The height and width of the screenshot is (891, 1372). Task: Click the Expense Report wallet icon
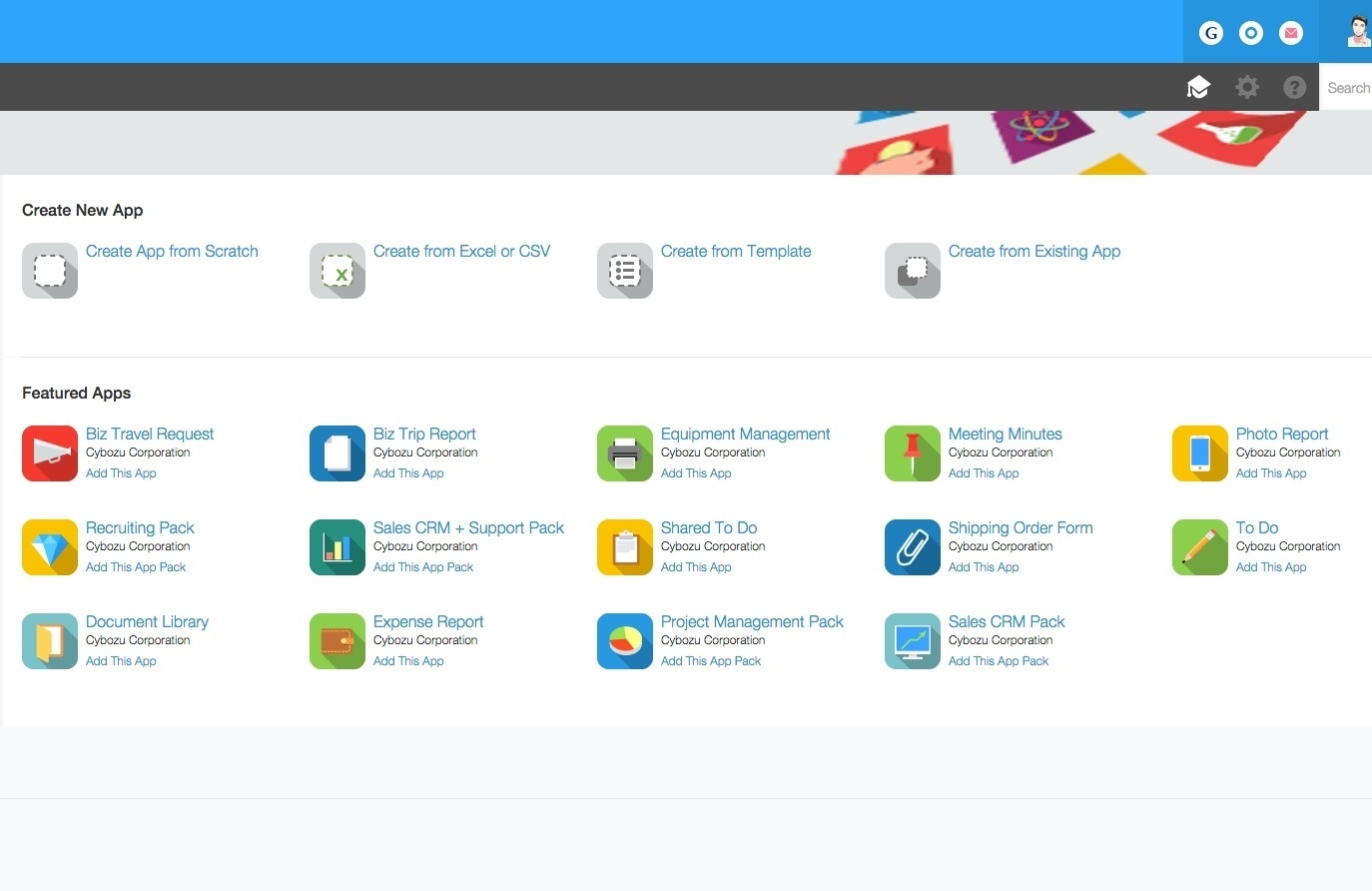[x=338, y=641]
